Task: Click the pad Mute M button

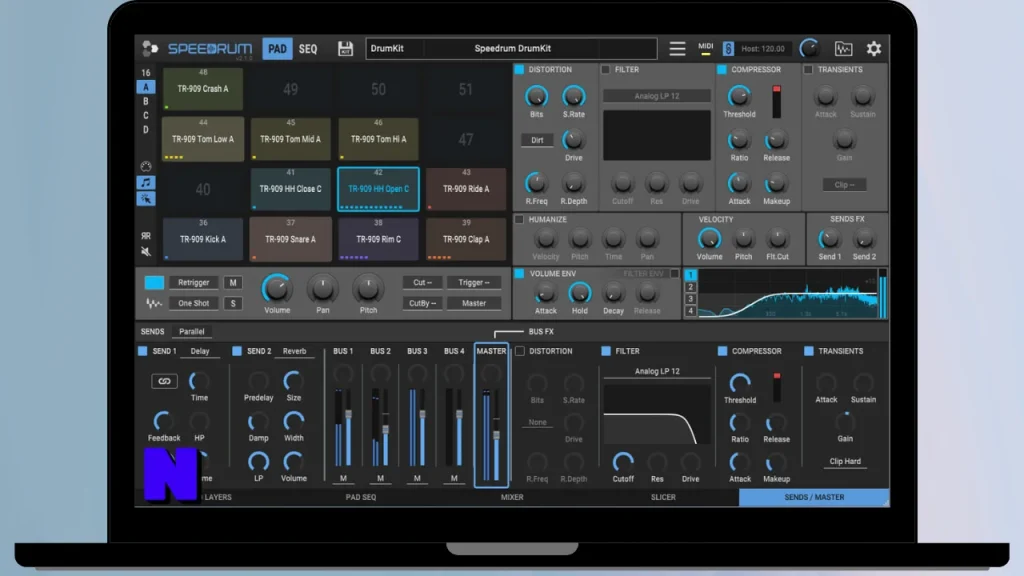Action: point(232,283)
